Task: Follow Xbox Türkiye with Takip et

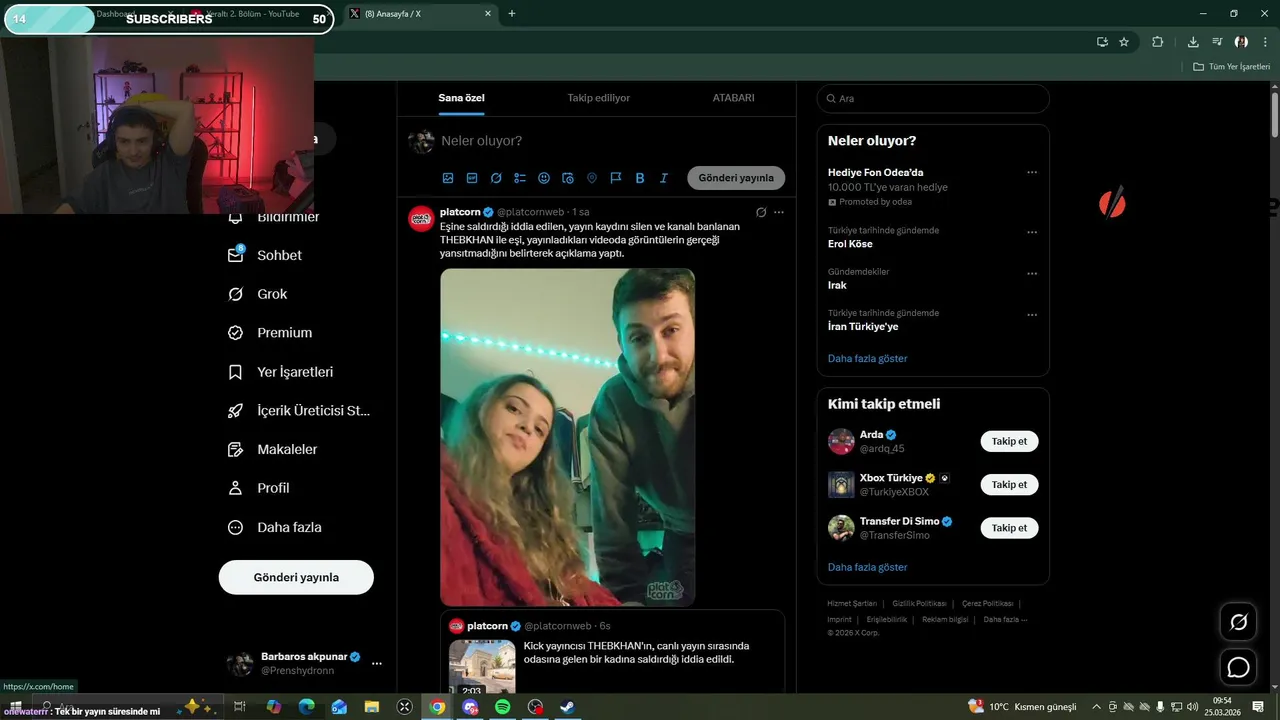Action: click(1009, 484)
